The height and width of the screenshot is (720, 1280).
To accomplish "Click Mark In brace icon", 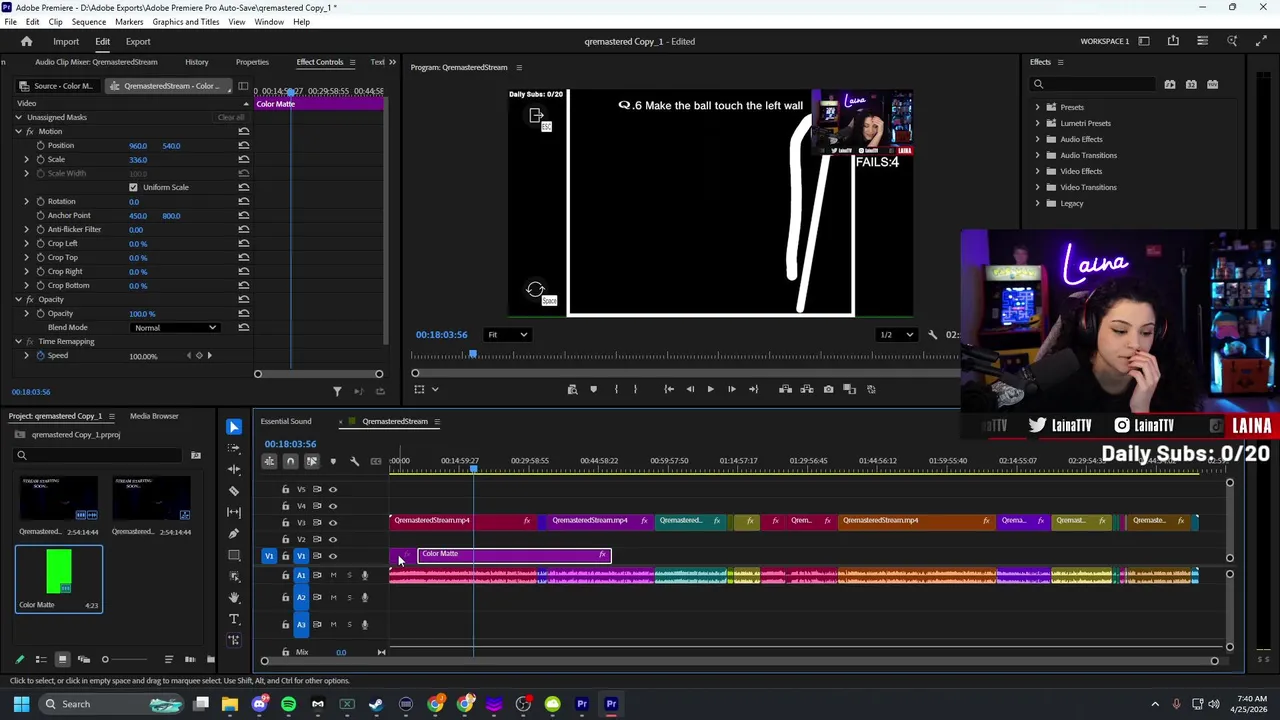I will (616, 389).
